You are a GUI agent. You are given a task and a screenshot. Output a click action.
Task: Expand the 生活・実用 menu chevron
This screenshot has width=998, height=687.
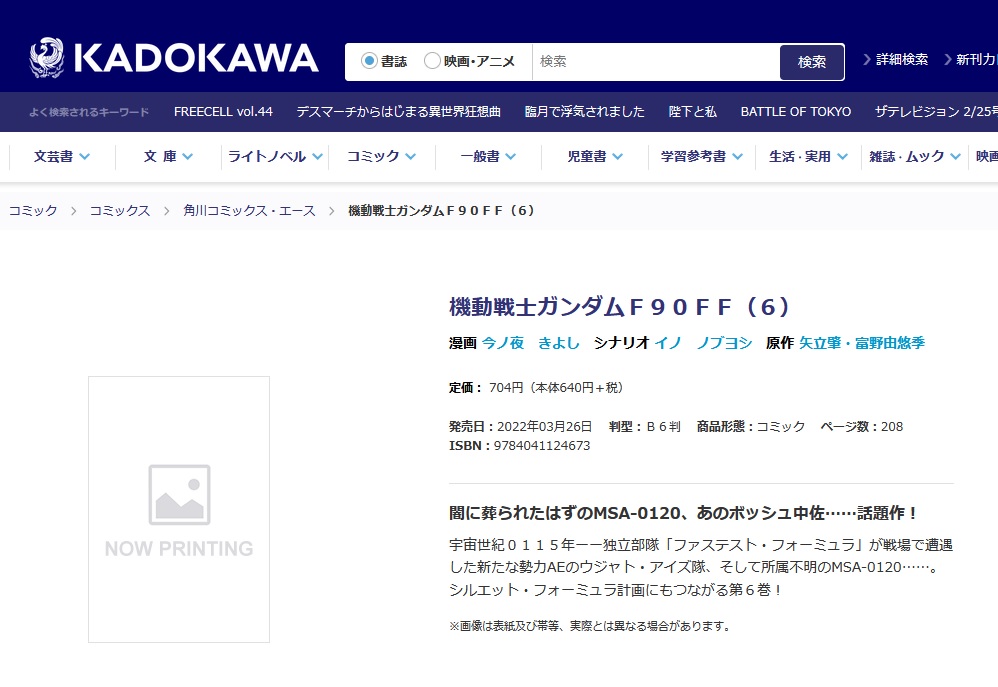point(842,157)
